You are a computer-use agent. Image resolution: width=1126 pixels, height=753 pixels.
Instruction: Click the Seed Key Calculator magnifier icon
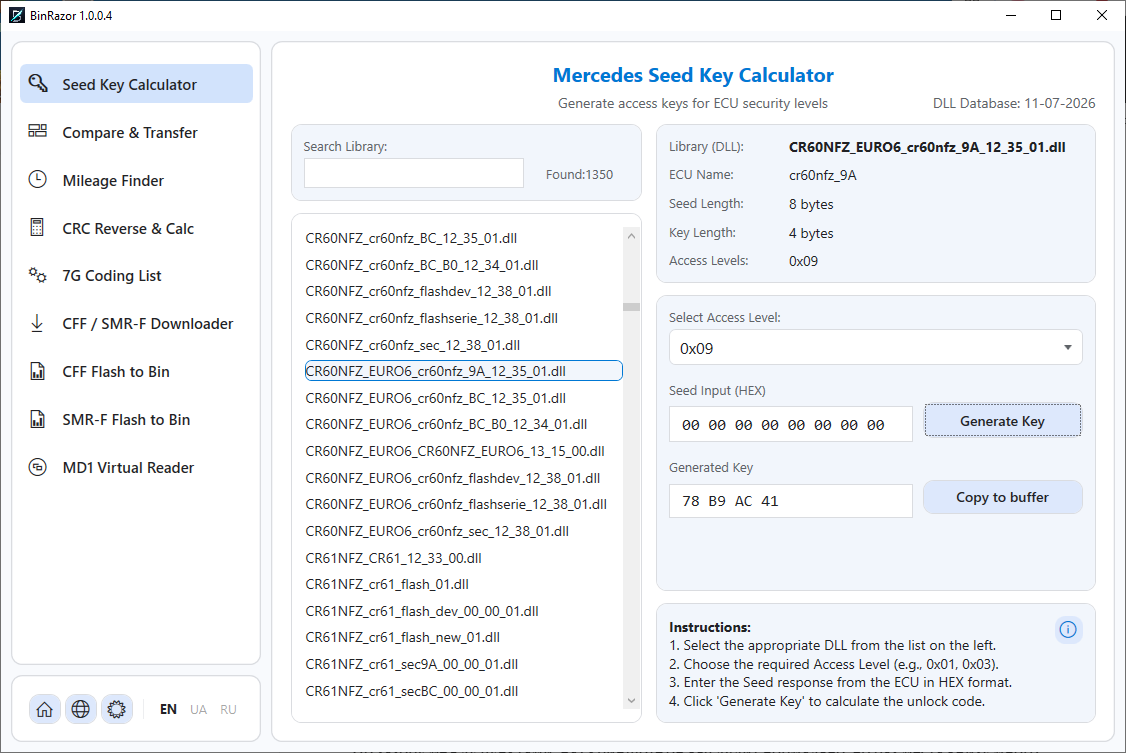click(x=38, y=83)
